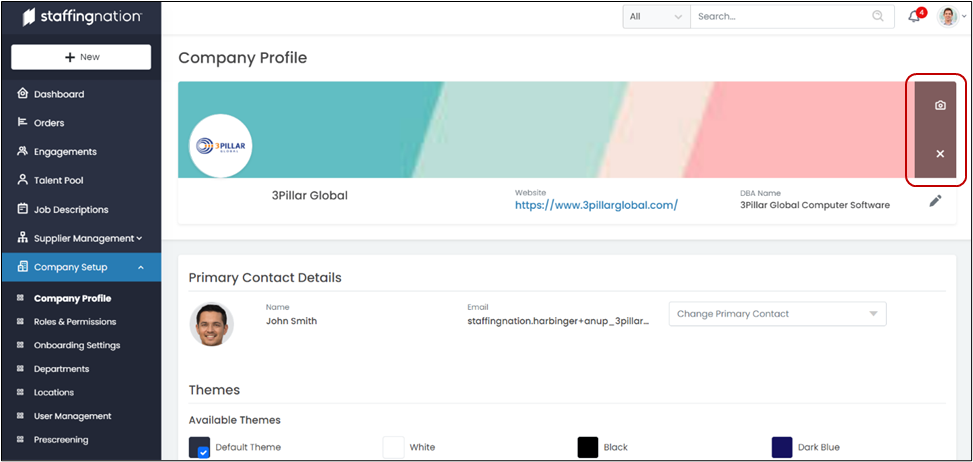The image size is (973, 462).
Task: Open notifications bell
Action: (915, 17)
